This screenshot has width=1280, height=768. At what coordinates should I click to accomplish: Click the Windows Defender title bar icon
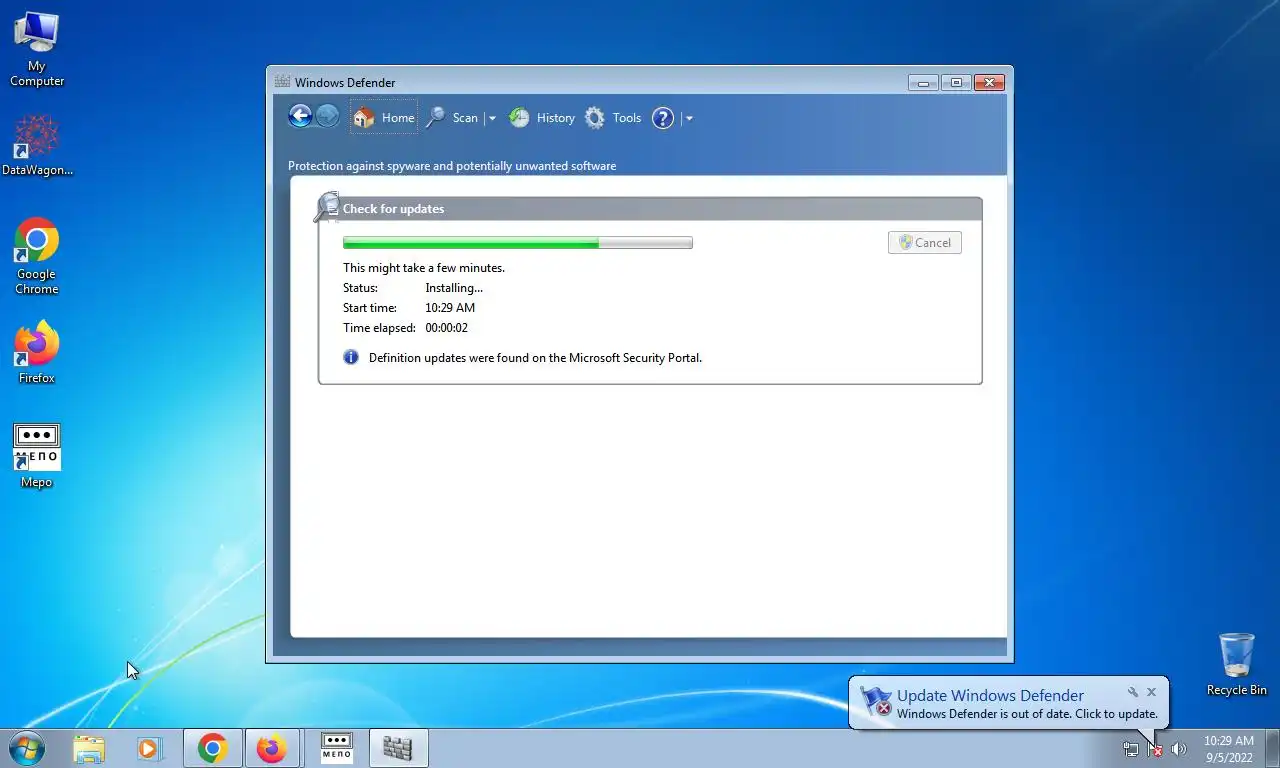click(283, 82)
